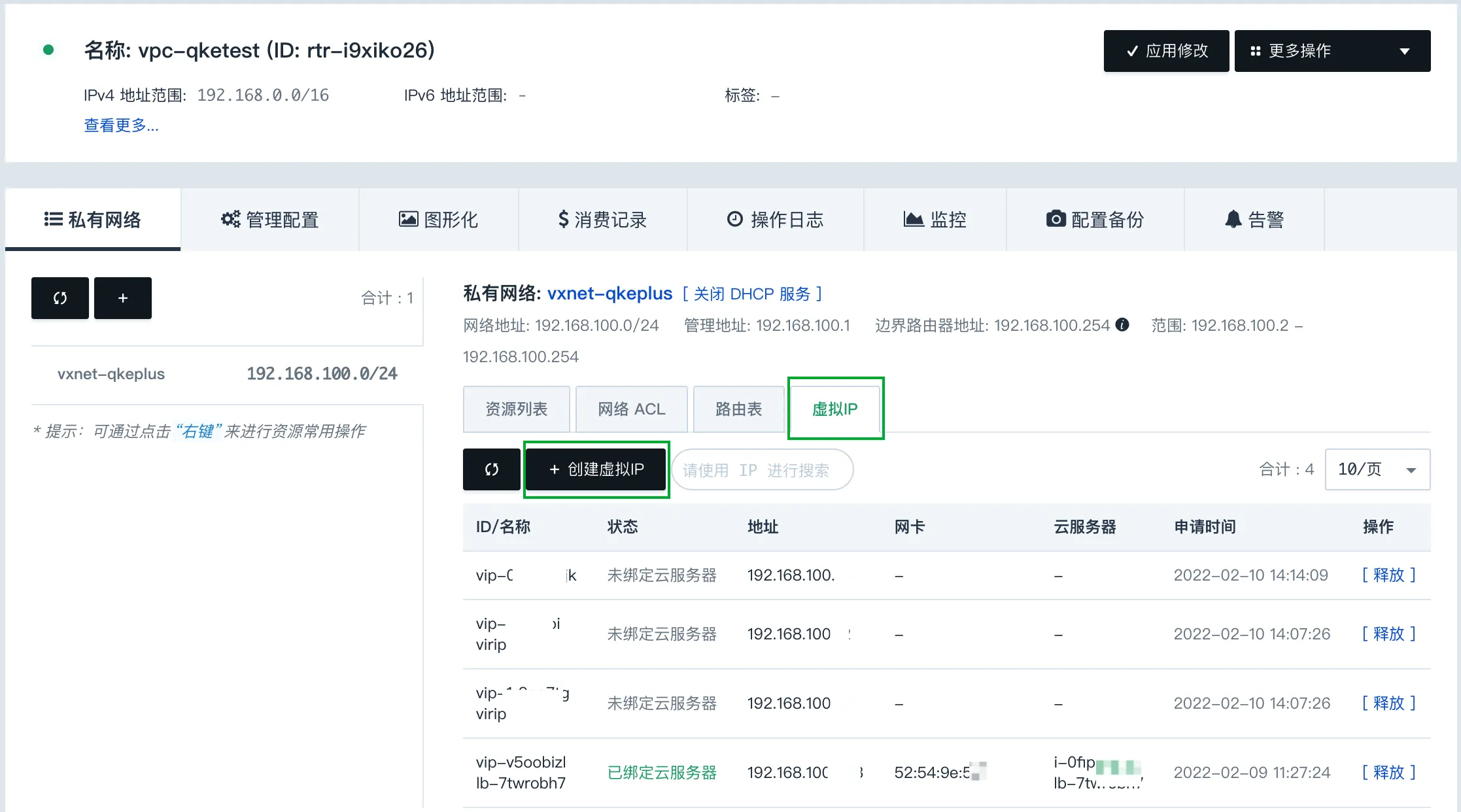Screen dimensions: 1461x812
Task: Click 网卡 column header
Action: click(909, 527)
